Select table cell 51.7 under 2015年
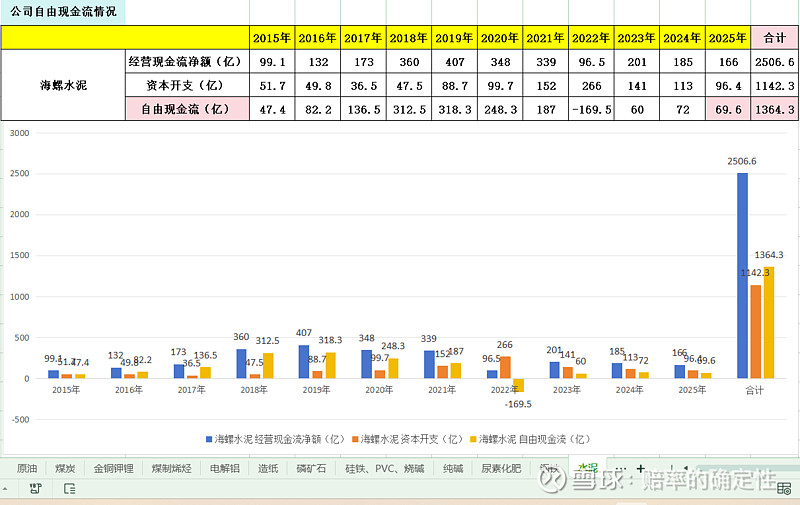The height and width of the screenshot is (505, 800). (272, 85)
